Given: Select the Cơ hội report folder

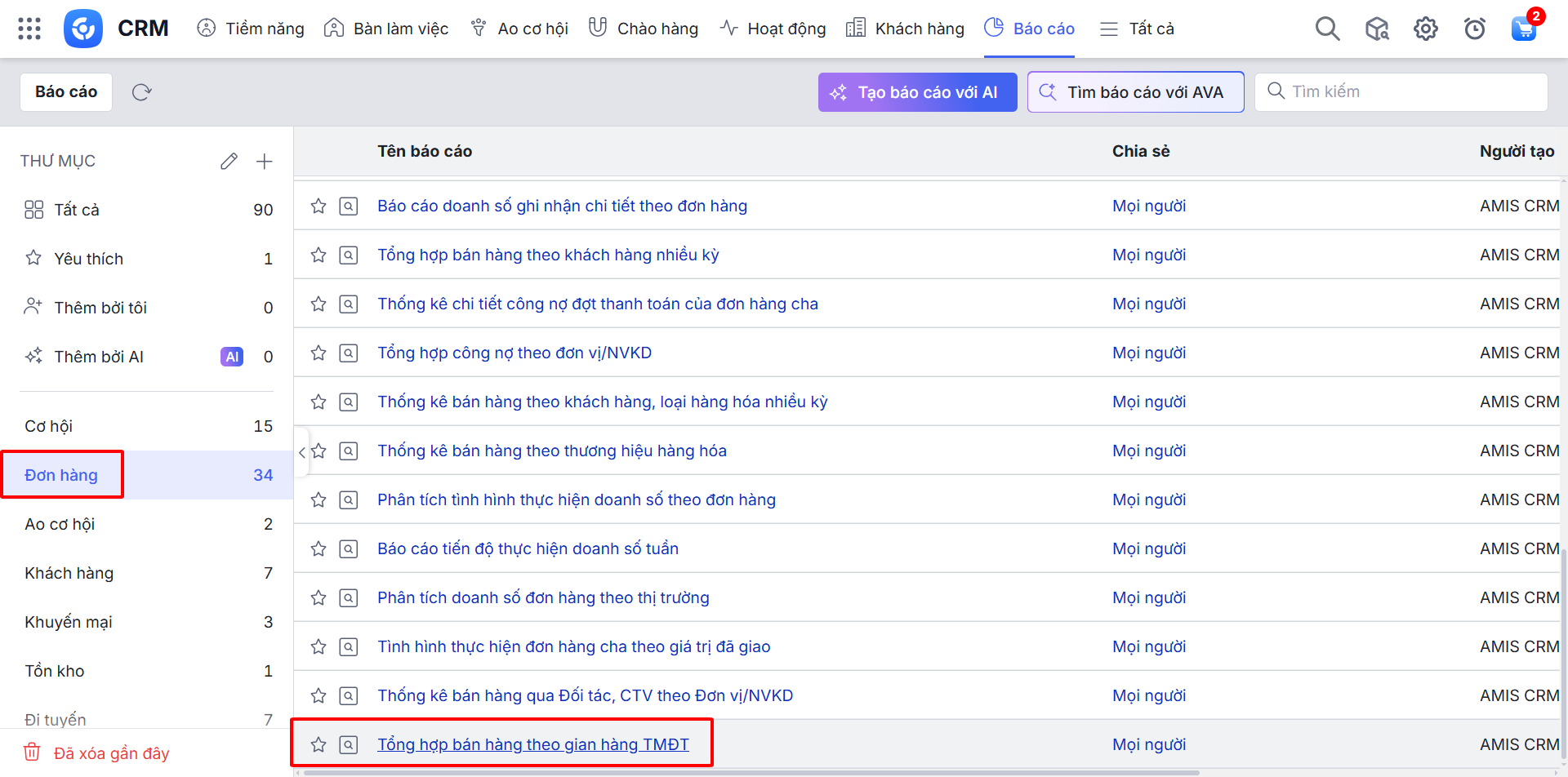Looking at the screenshot, I should pyautogui.click(x=49, y=426).
